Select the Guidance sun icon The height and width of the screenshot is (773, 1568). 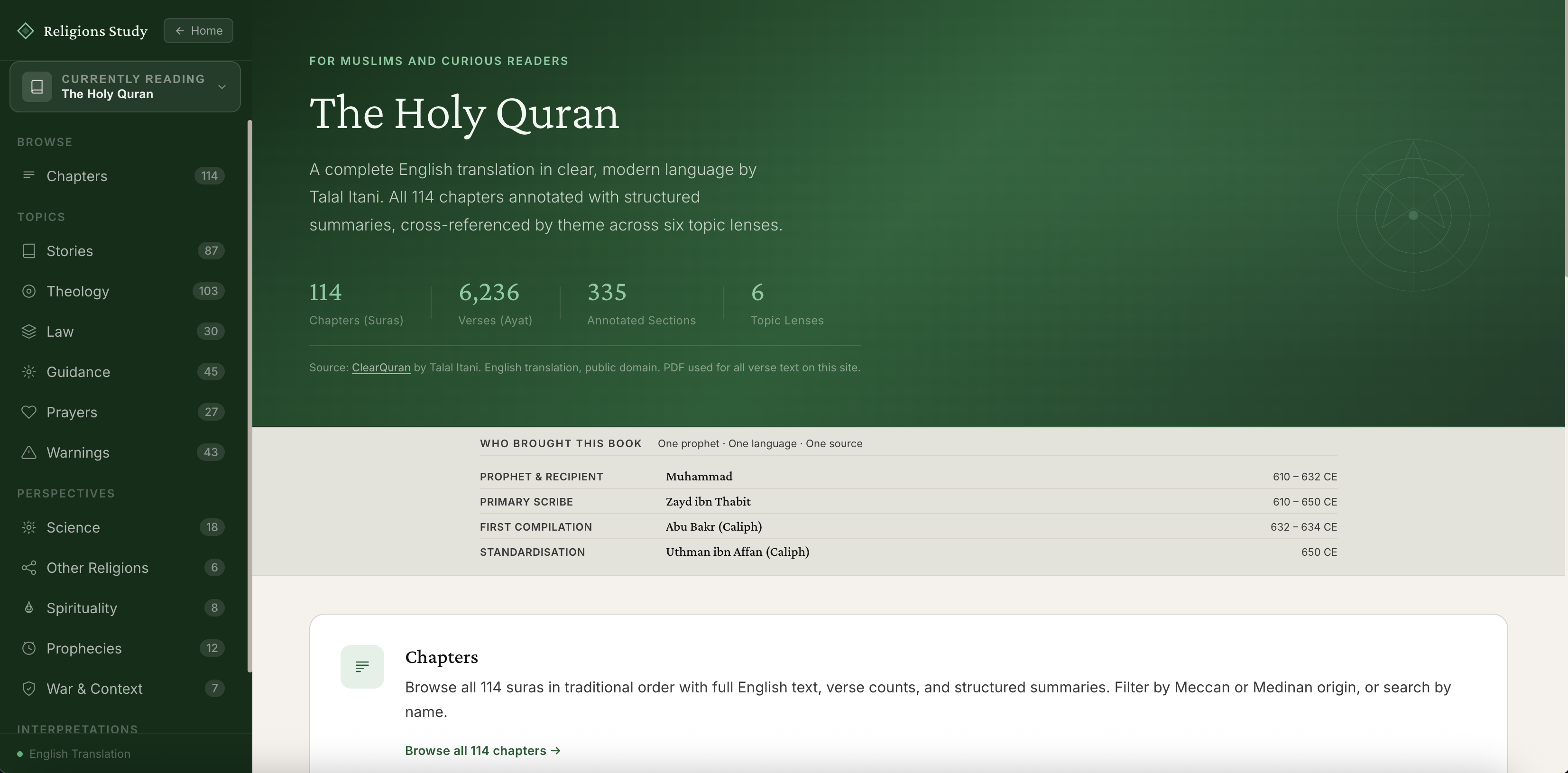click(29, 371)
